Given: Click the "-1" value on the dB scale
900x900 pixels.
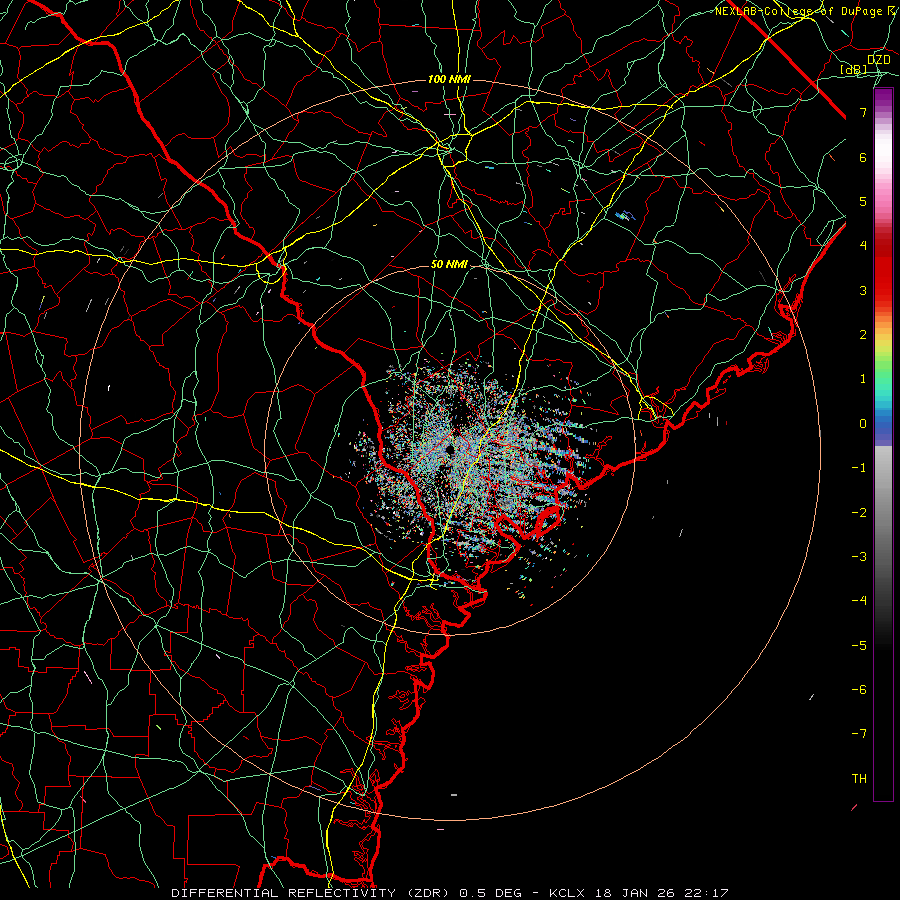Looking at the screenshot, I should click(859, 468).
